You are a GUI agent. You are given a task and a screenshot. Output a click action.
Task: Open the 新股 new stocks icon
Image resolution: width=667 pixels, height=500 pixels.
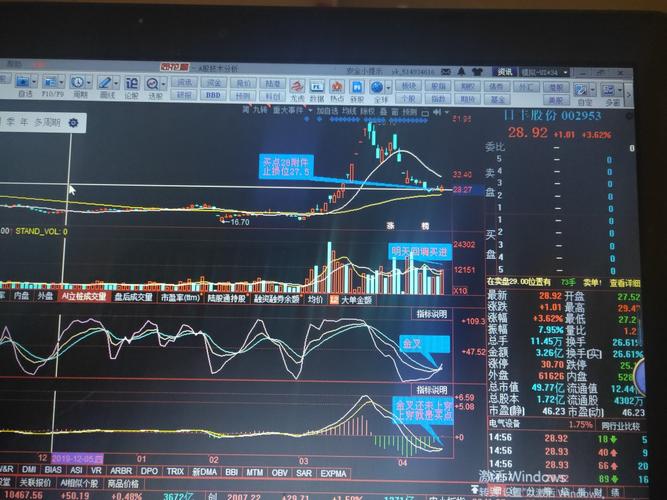(356, 87)
